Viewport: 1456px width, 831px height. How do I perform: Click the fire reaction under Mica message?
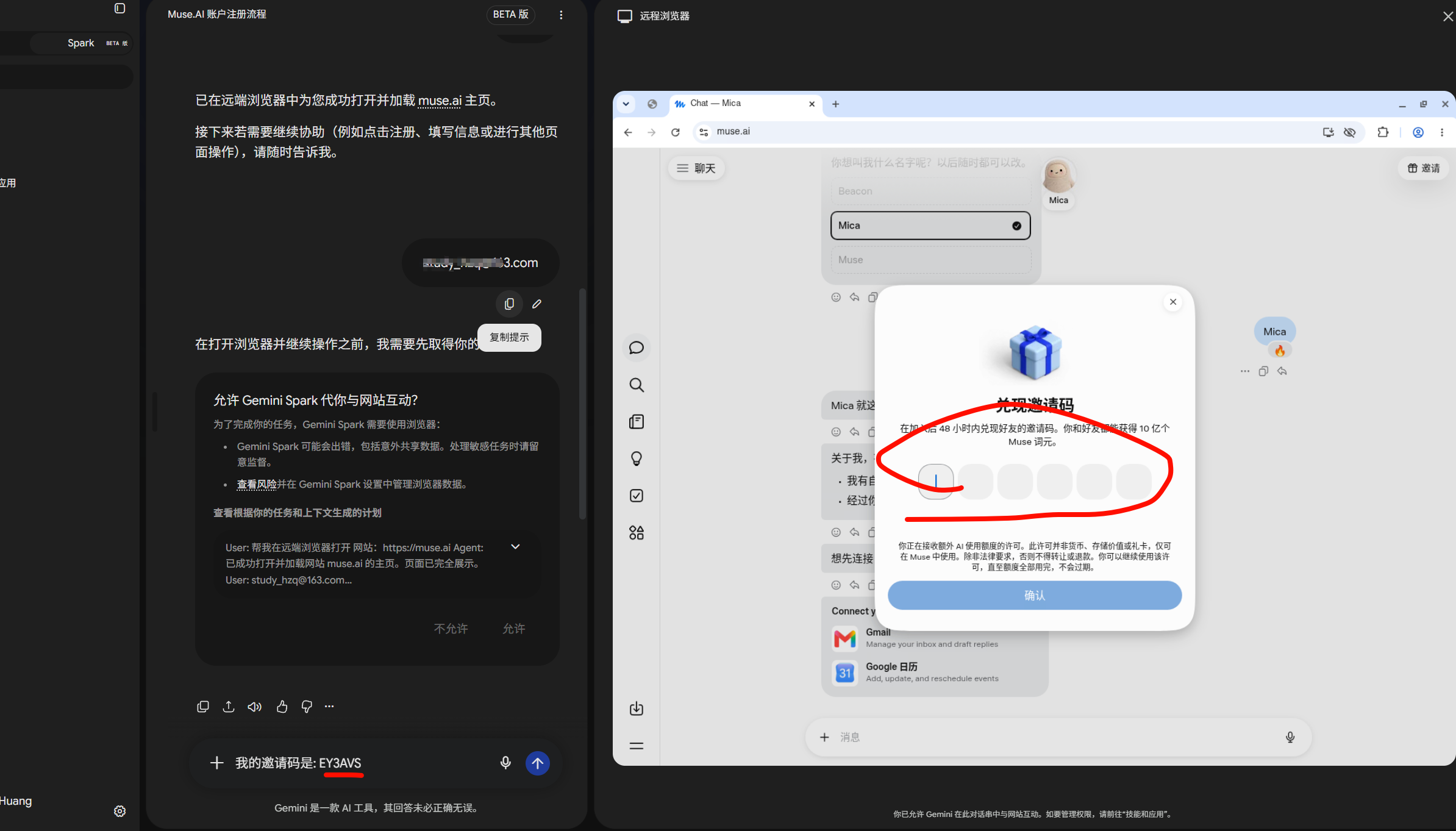[1279, 351]
